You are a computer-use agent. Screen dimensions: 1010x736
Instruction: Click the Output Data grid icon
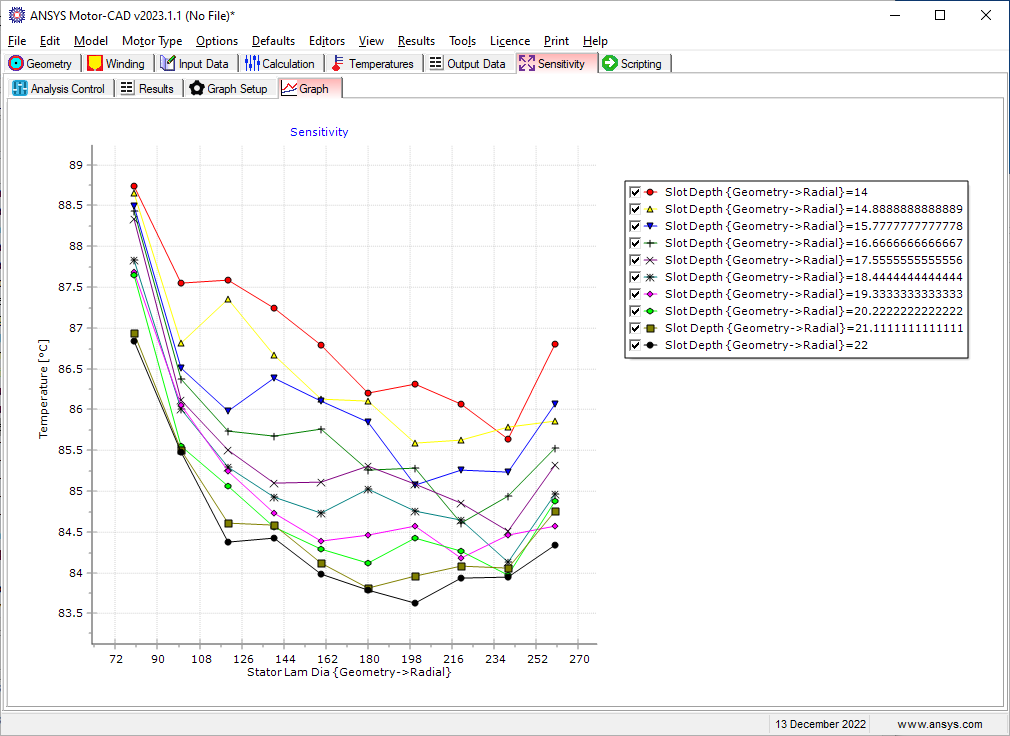pos(436,63)
